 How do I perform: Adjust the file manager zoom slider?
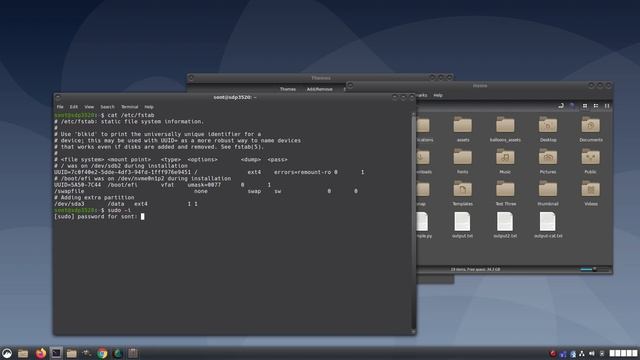click(594, 269)
